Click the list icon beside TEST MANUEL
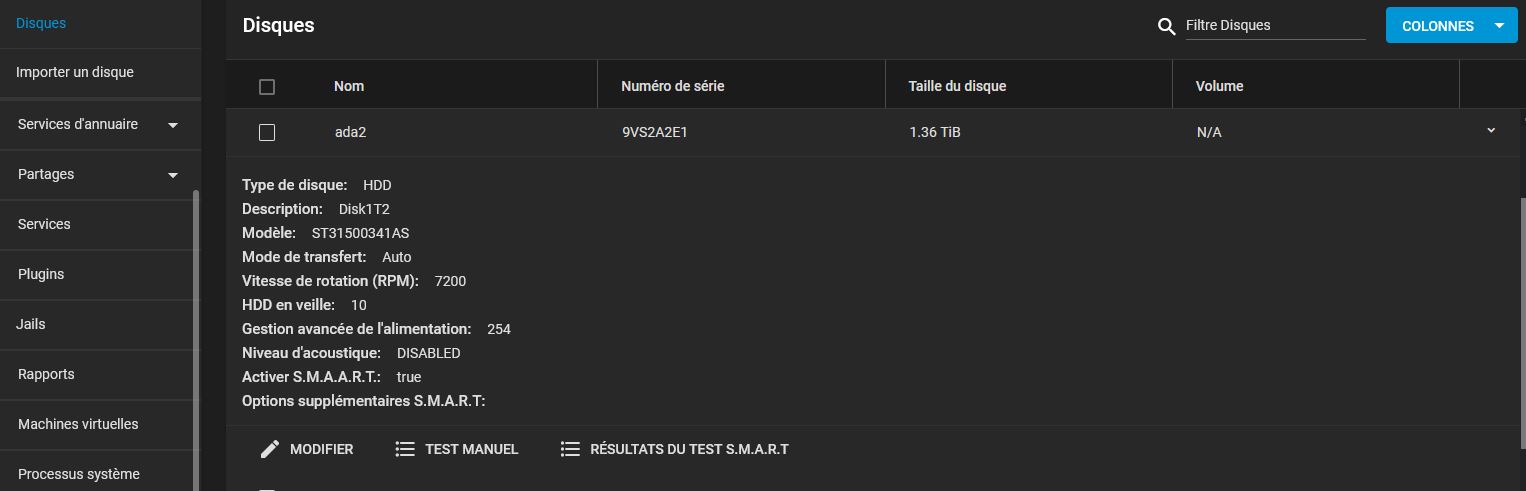 (405, 449)
